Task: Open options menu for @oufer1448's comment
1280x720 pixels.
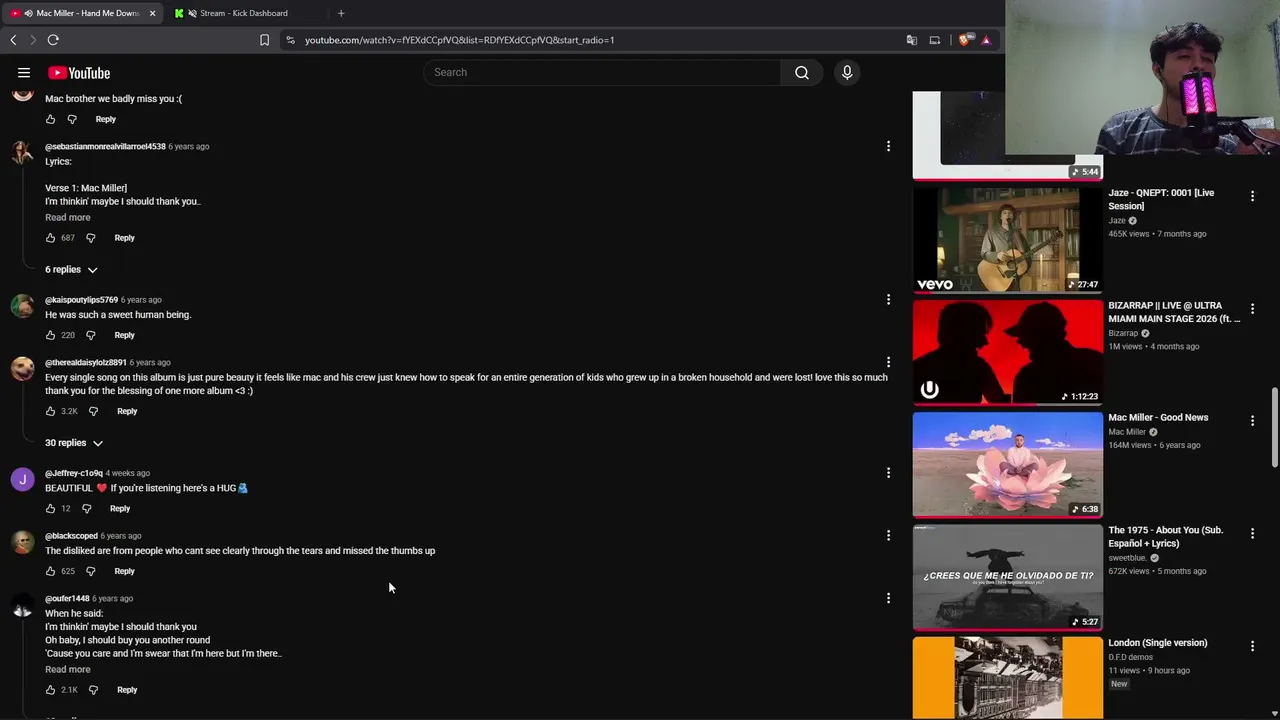Action: [x=888, y=598]
